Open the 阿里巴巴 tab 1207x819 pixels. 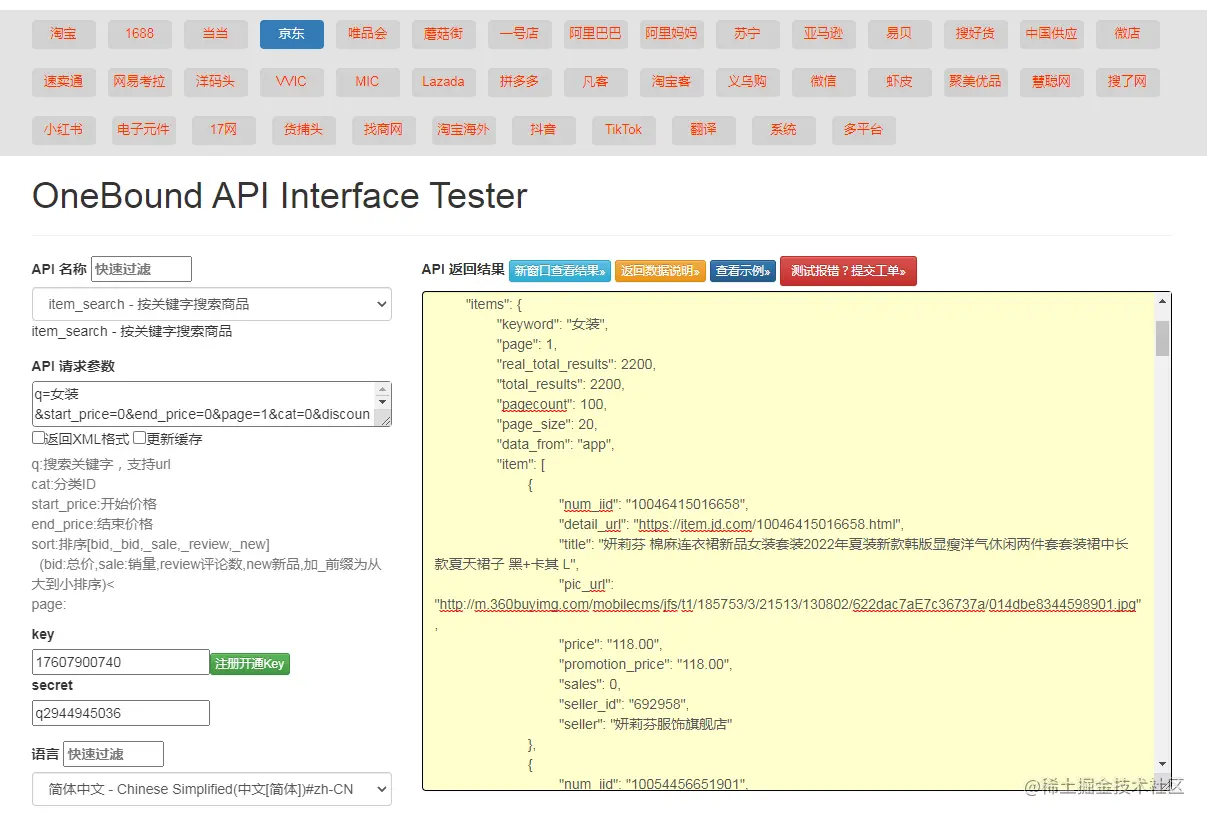point(596,34)
